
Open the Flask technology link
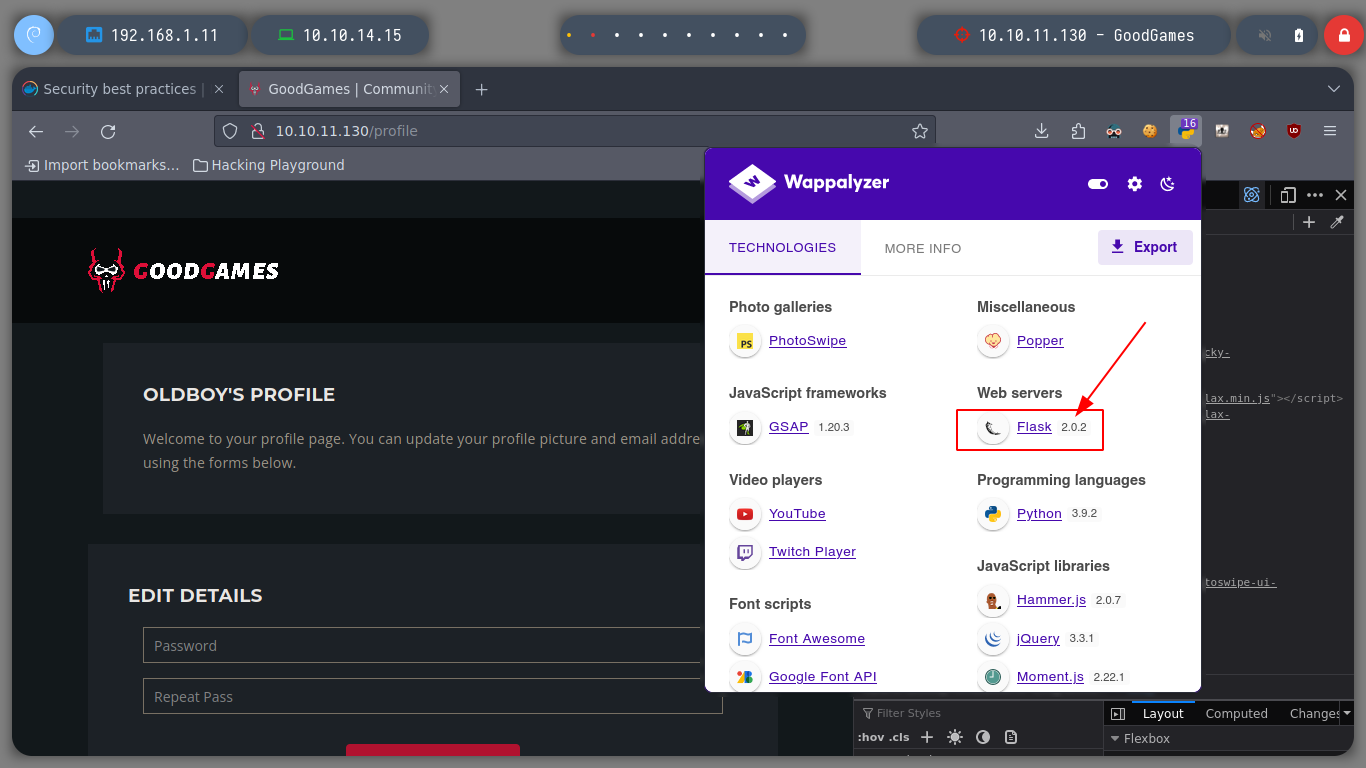(1034, 426)
